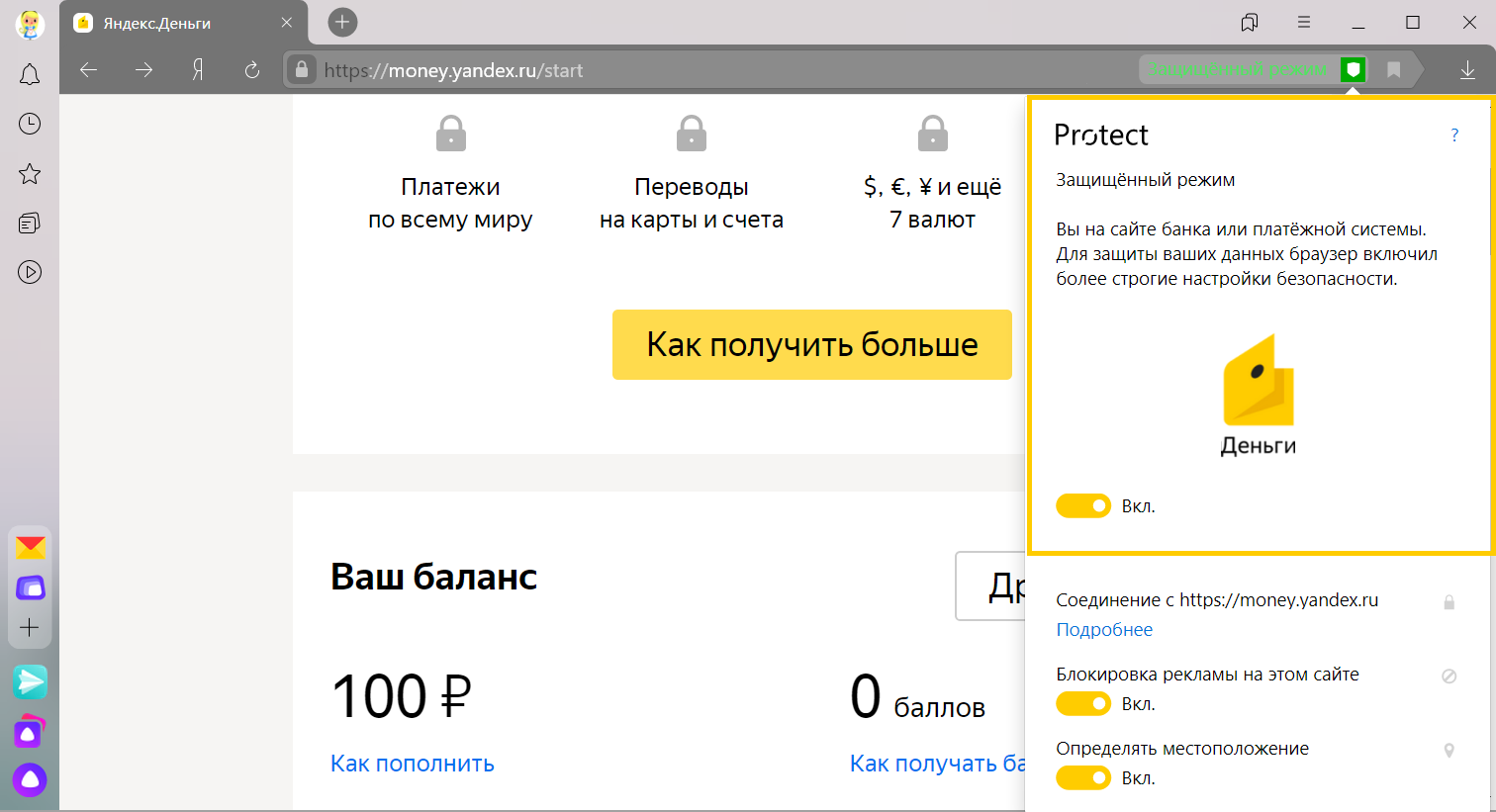Click the address bar padlock icon
Viewport: 1496px width, 812px height.
pos(301,69)
